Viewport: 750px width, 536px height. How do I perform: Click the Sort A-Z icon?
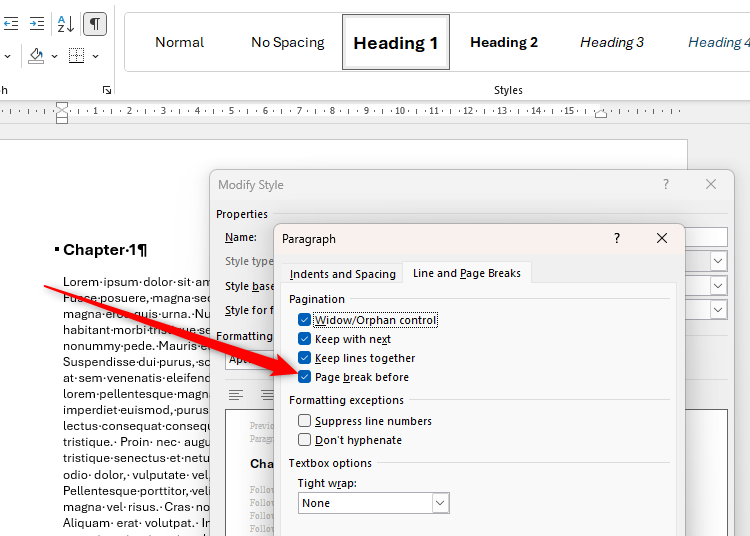(x=65, y=23)
